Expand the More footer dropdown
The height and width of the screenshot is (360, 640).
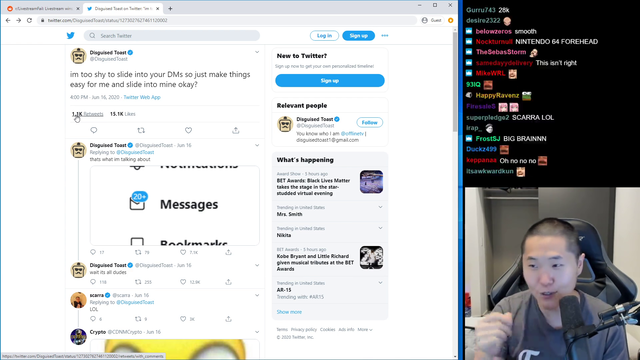click(365, 329)
